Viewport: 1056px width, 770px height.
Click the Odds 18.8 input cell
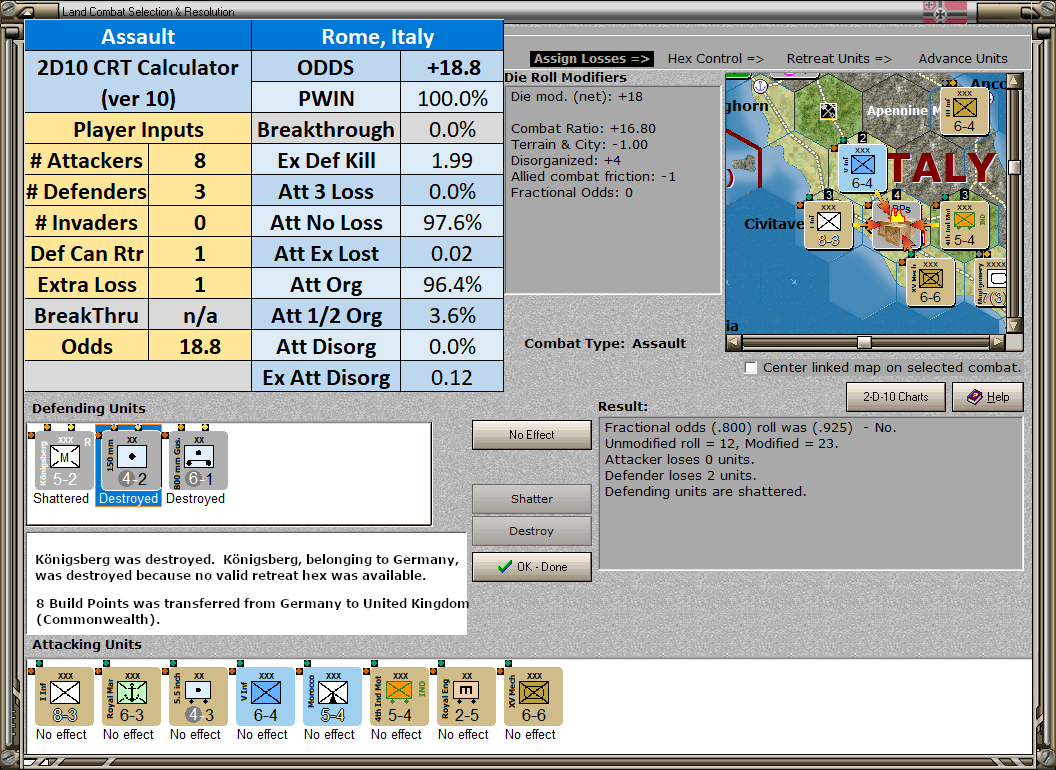point(200,346)
